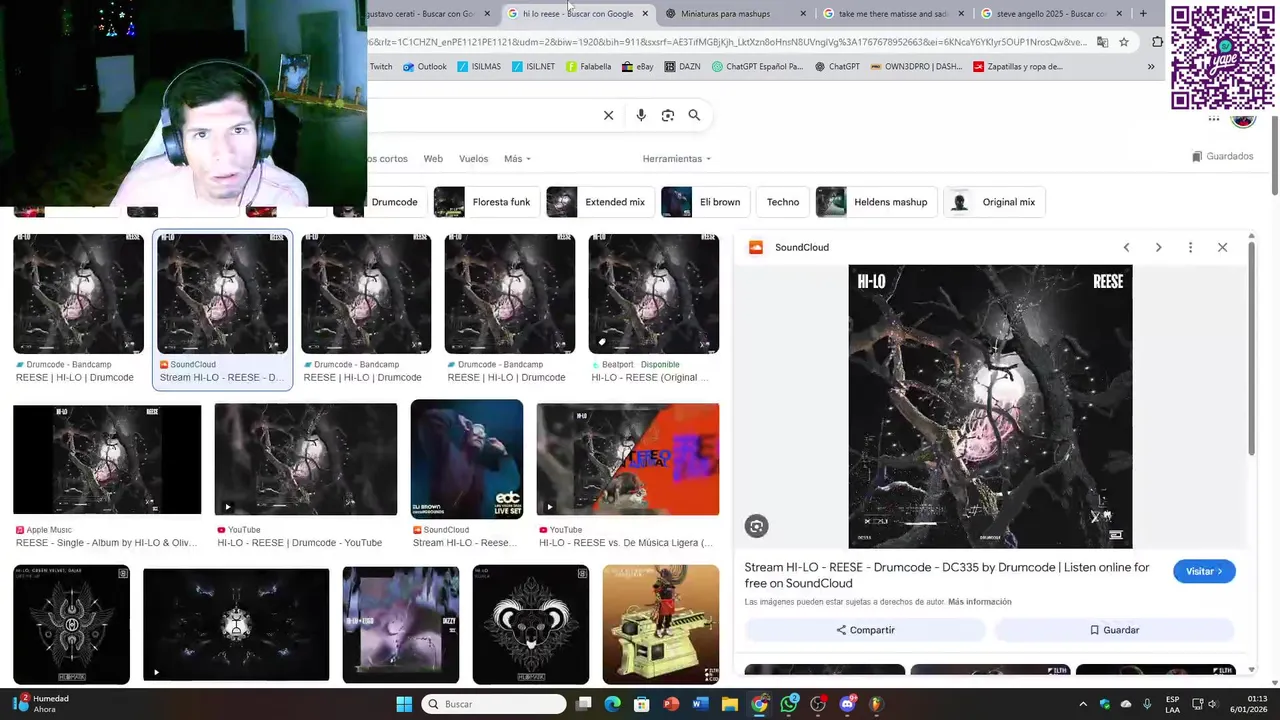Screen dimensions: 1280x720
Task: Open the three-dot menu in preview panel
Action: coord(1190,247)
